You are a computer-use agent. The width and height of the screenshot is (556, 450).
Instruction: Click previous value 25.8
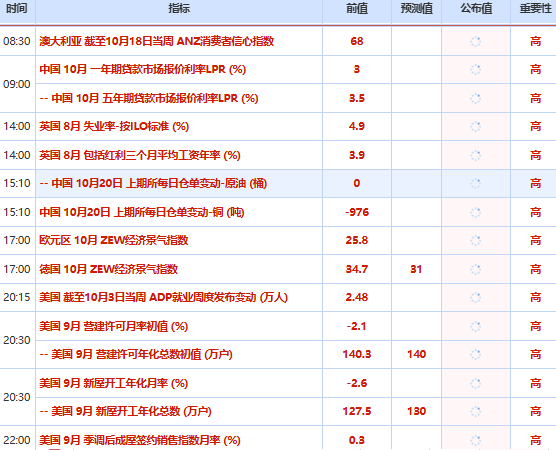point(357,240)
